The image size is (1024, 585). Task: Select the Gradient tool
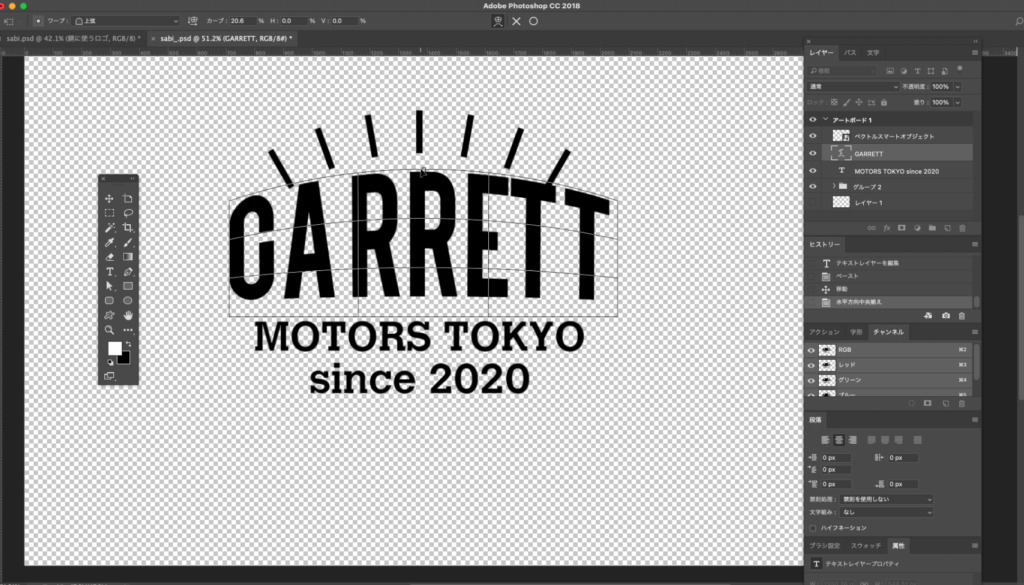[127, 257]
